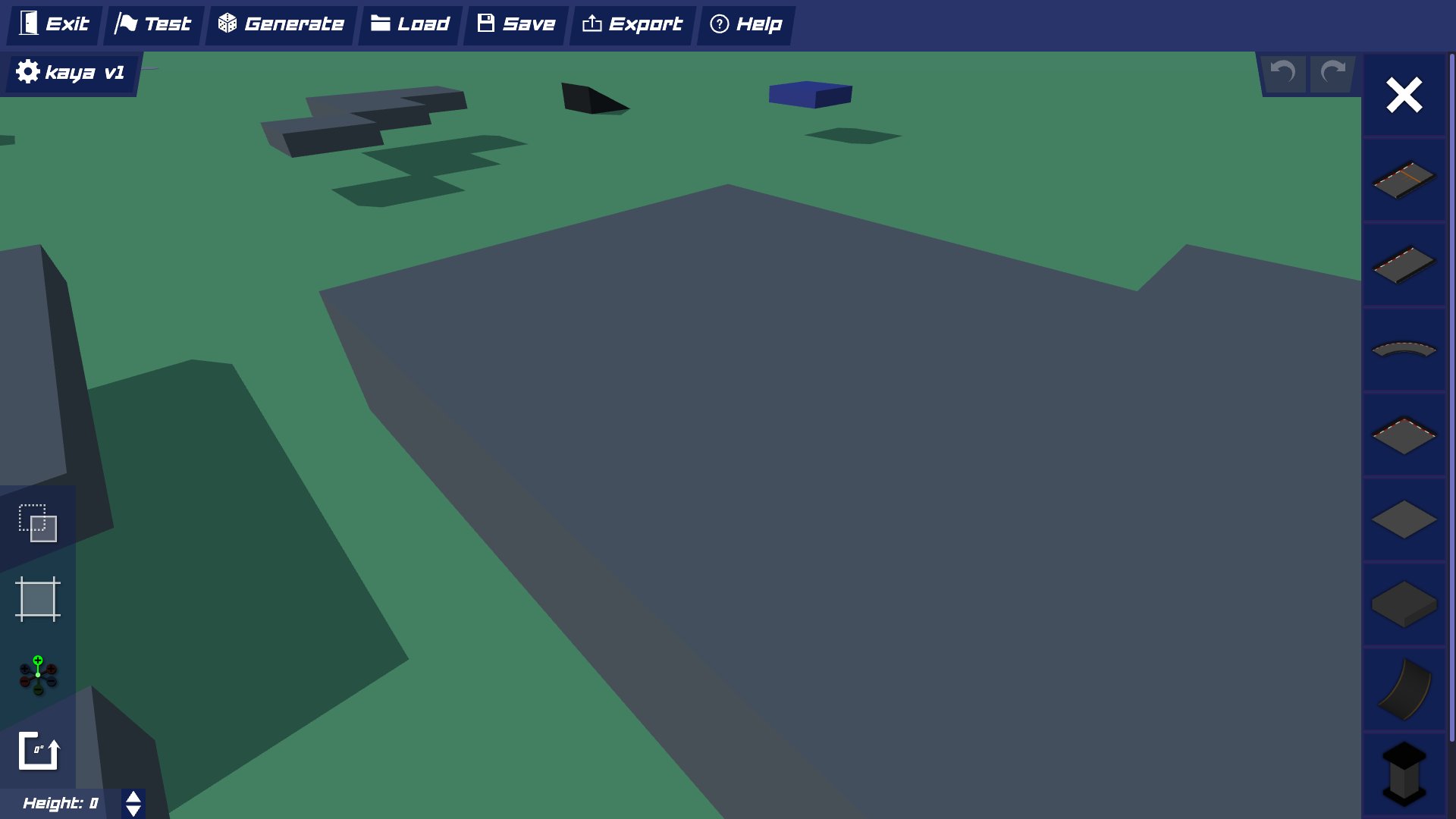The width and height of the screenshot is (1456, 819).
Task: Undo the last edit
Action: click(1282, 74)
